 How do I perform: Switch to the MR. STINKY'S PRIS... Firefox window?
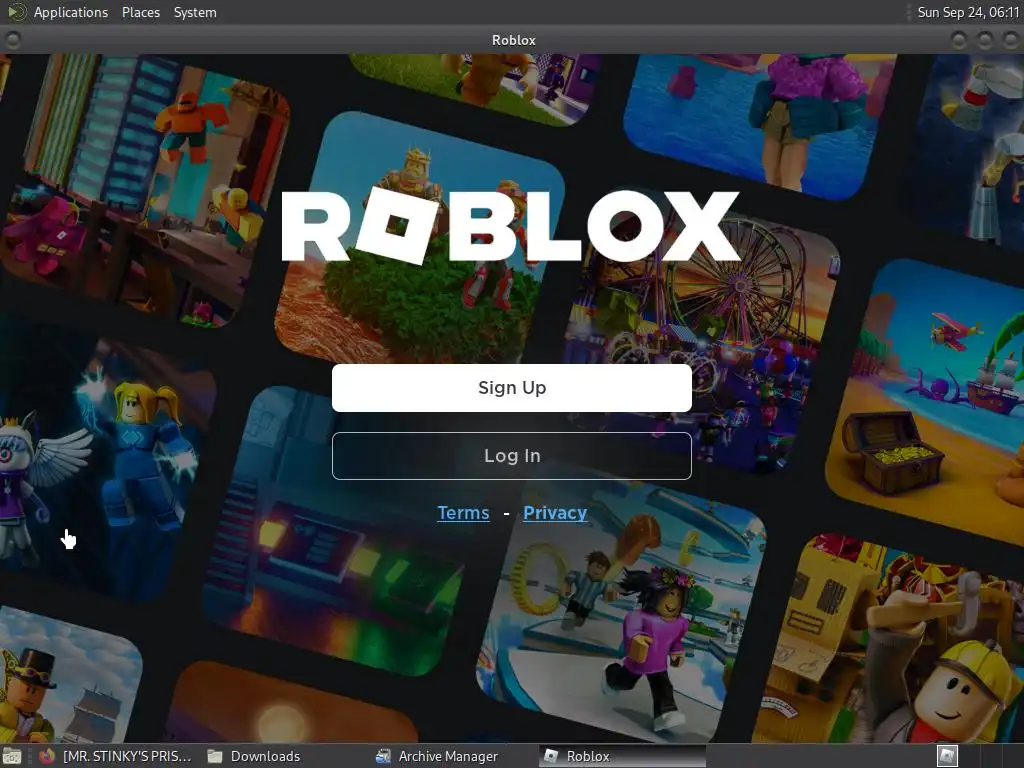pos(116,756)
